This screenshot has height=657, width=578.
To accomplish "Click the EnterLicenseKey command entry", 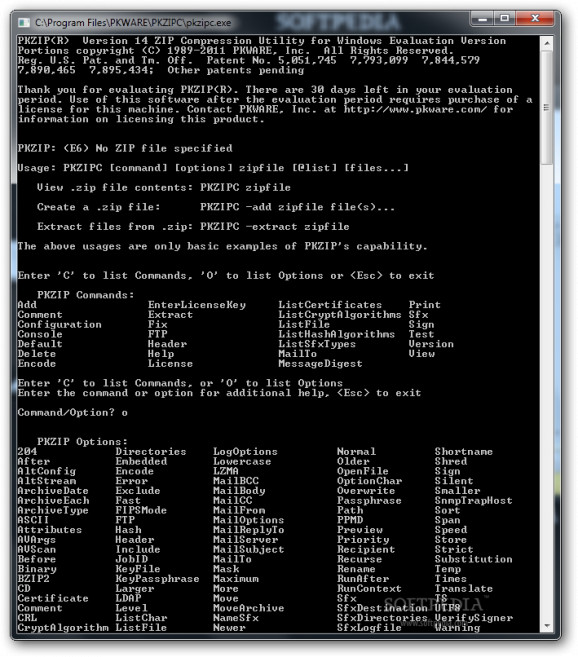I will [x=197, y=305].
